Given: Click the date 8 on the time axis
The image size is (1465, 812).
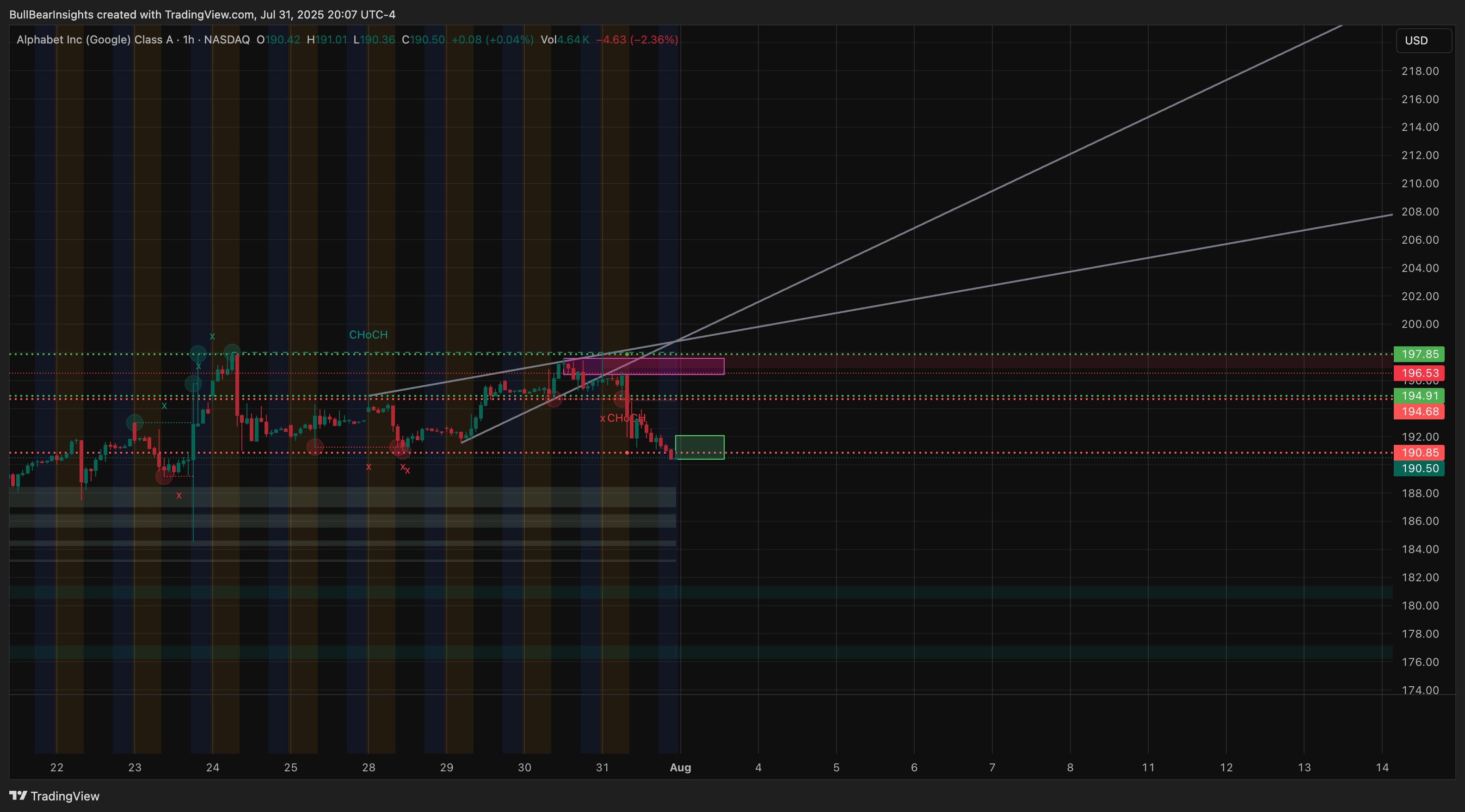Looking at the screenshot, I should click(x=1071, y=768).
